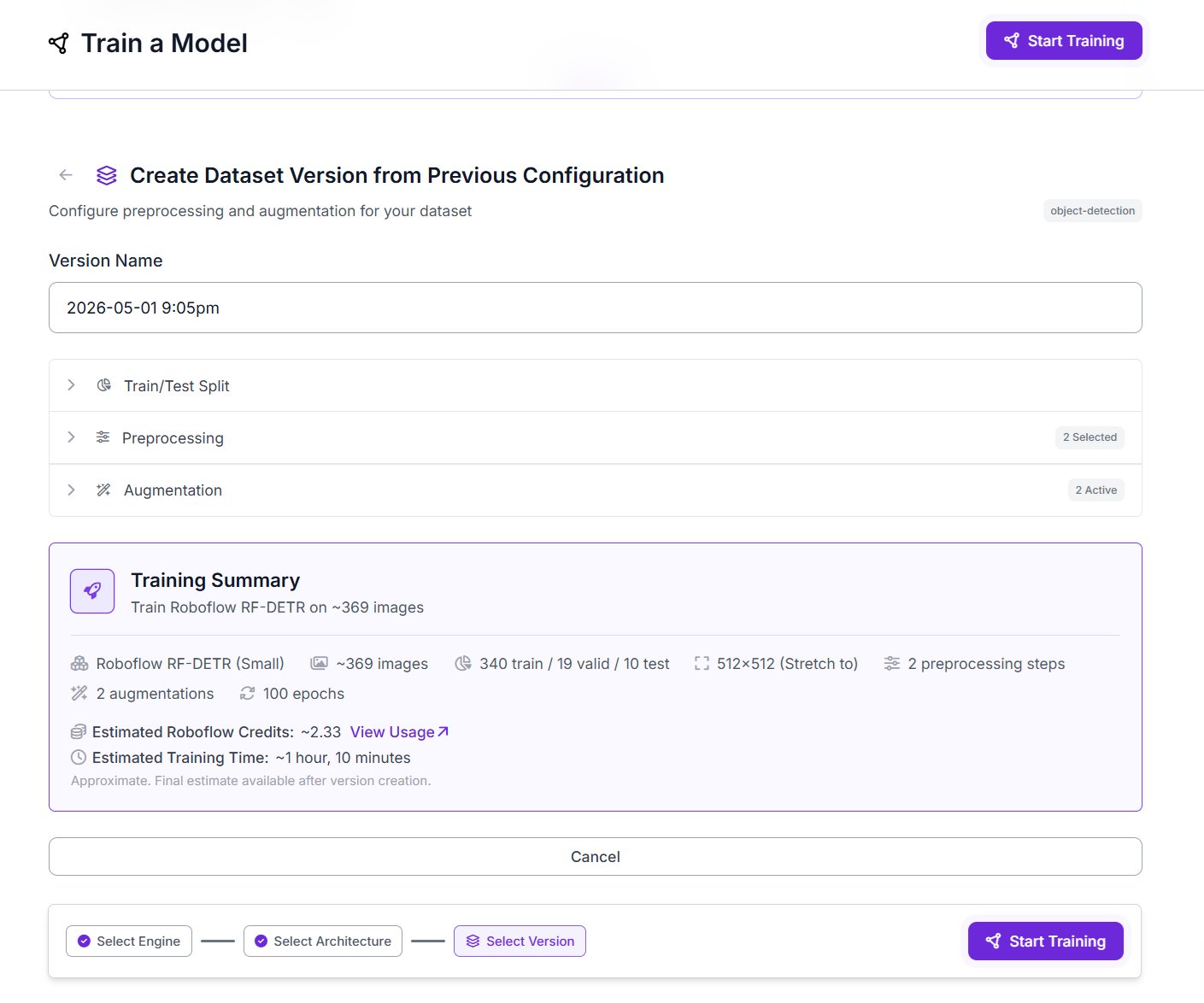Click the '512×512 (Stretch to)' text
The width and height of the screenshot is (1204, 1003).
pos(787,664)
